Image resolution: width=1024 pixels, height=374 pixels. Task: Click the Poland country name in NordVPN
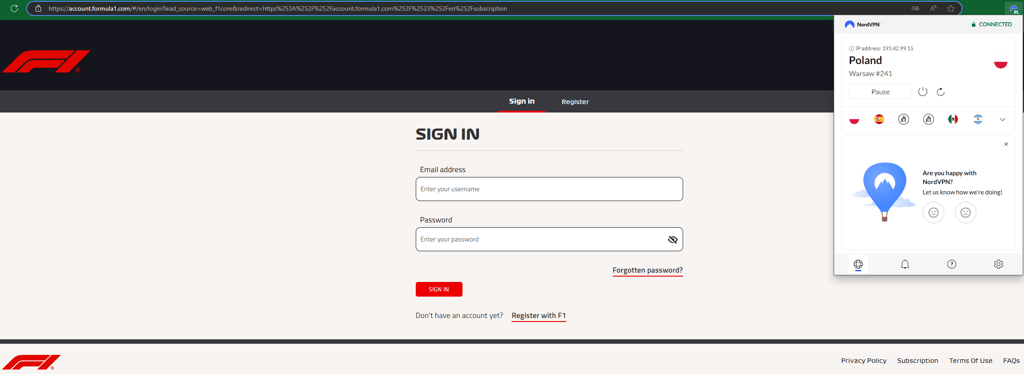(x=865, y=61)
